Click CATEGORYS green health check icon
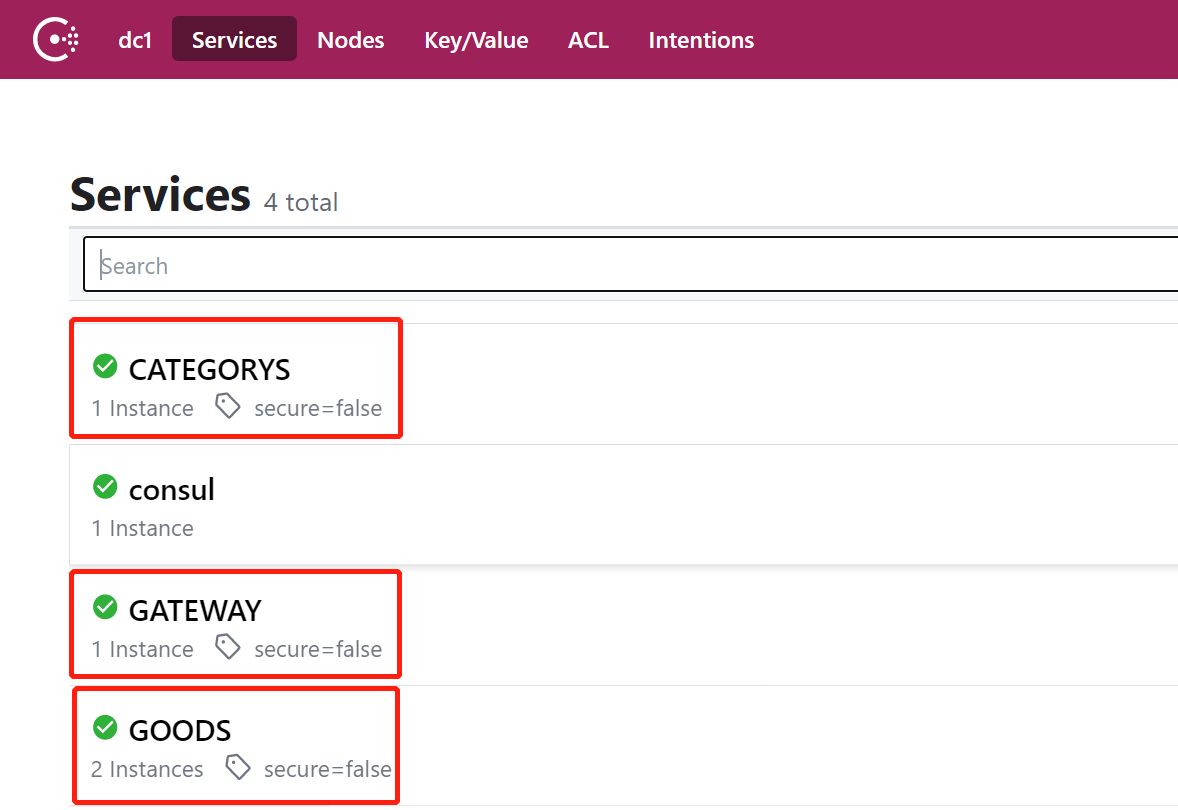The width and height of the screenshot is (1178, 810). pyautogui.click(x=105, y=366)
